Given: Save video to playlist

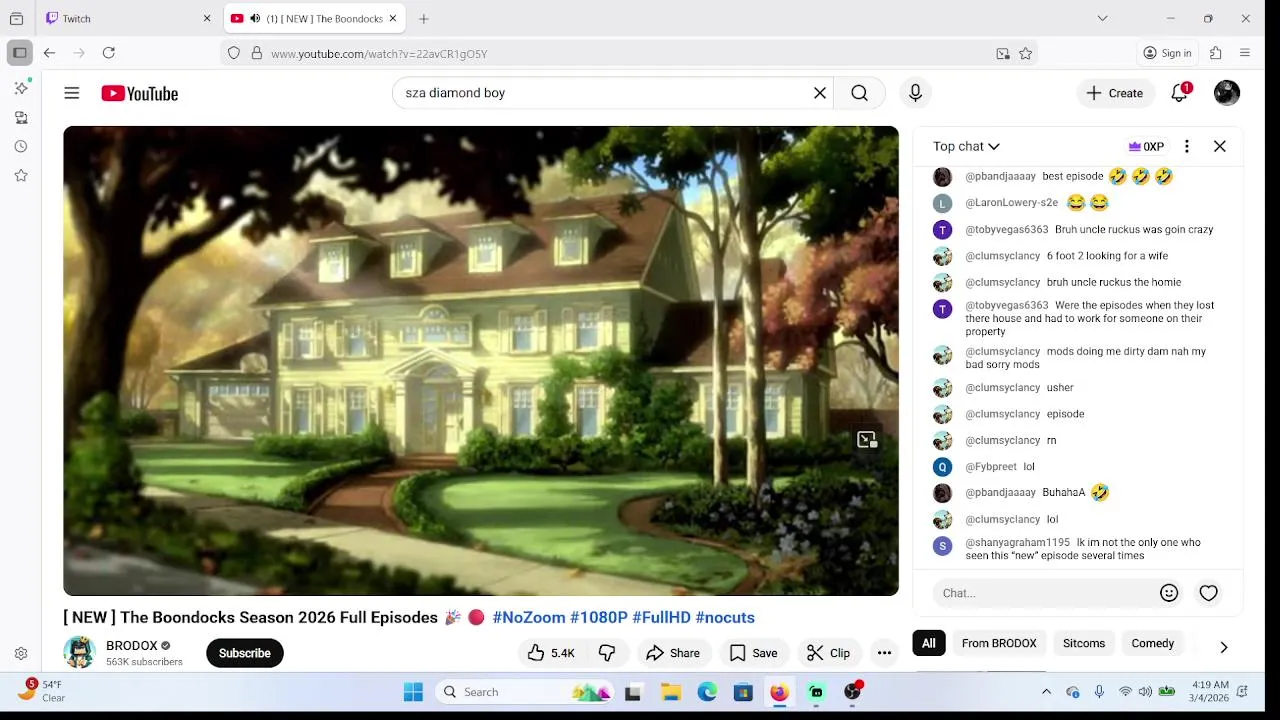Looking at the screenshot, I should (x=753, y=653).
